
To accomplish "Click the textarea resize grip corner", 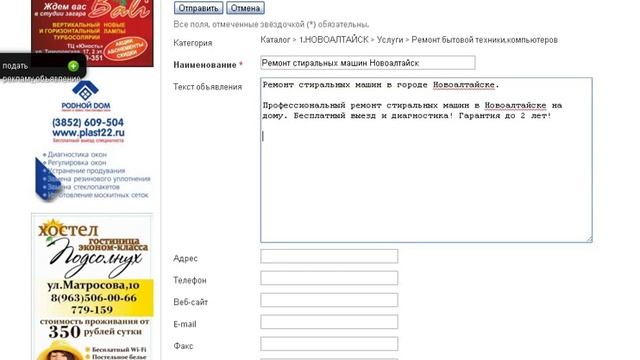I will [x=589, y=239].
